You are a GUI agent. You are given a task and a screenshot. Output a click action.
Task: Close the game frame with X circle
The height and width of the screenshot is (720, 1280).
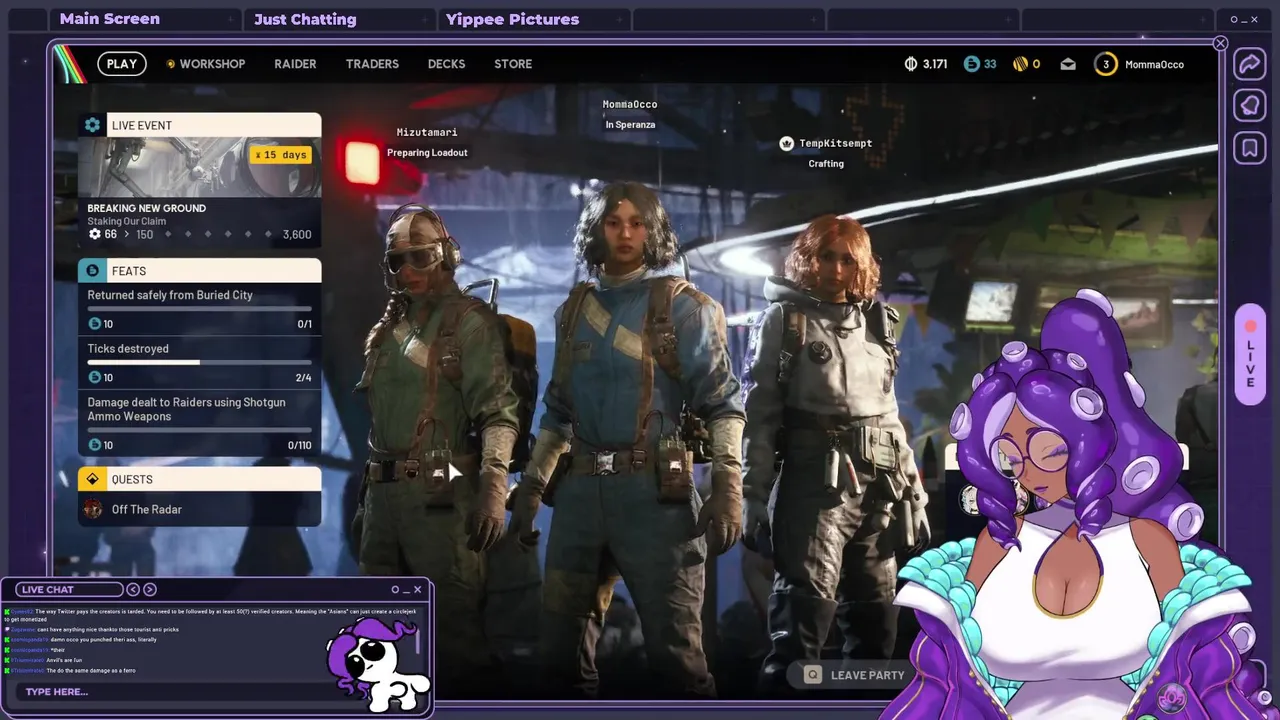[x=1220, y=43]
